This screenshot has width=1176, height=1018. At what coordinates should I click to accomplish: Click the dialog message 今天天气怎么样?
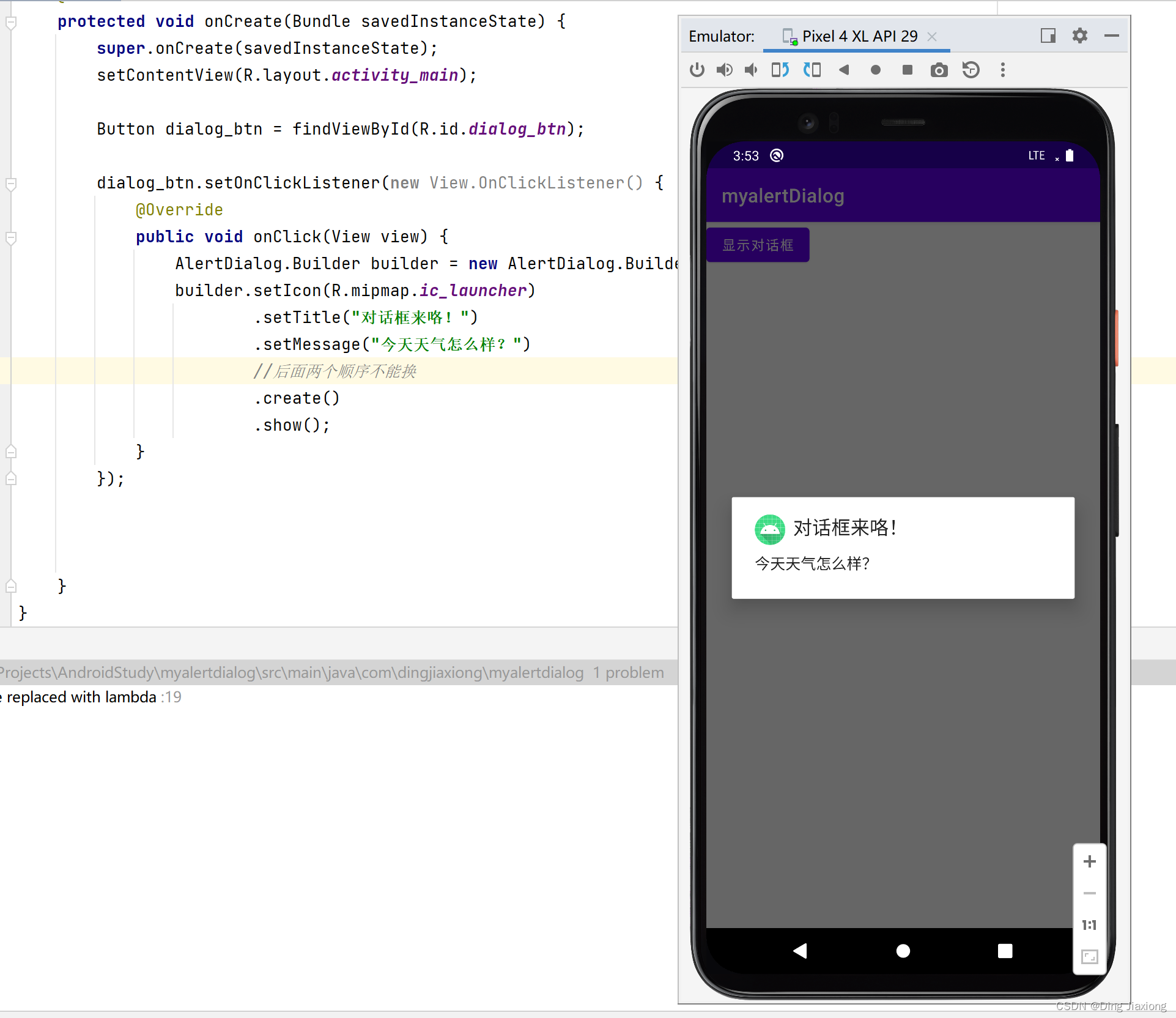click(x=812, y=563)
